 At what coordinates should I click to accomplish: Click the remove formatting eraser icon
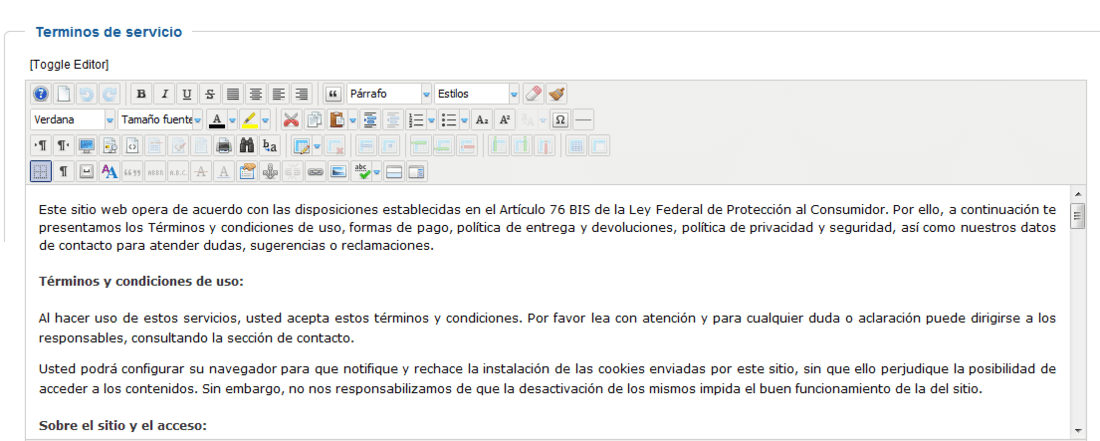[x=534, y=93]
